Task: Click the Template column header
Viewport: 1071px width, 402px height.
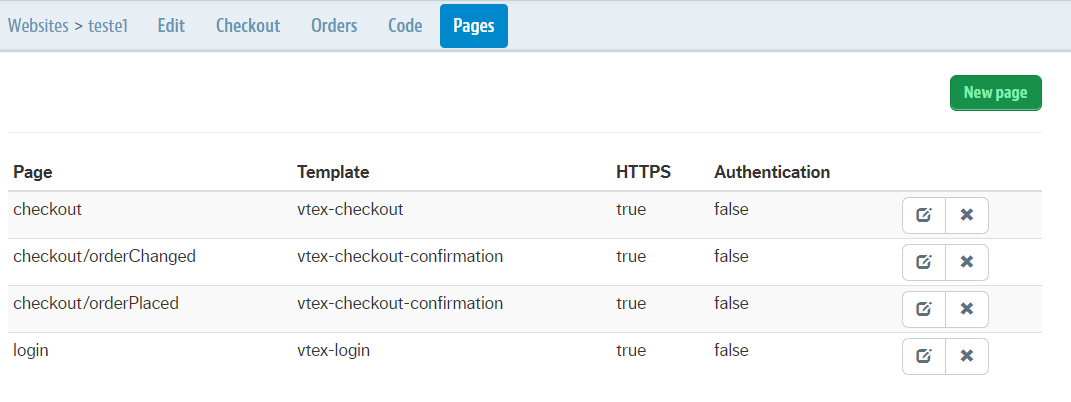Action: pyautogui.click(x=333, y=172)
